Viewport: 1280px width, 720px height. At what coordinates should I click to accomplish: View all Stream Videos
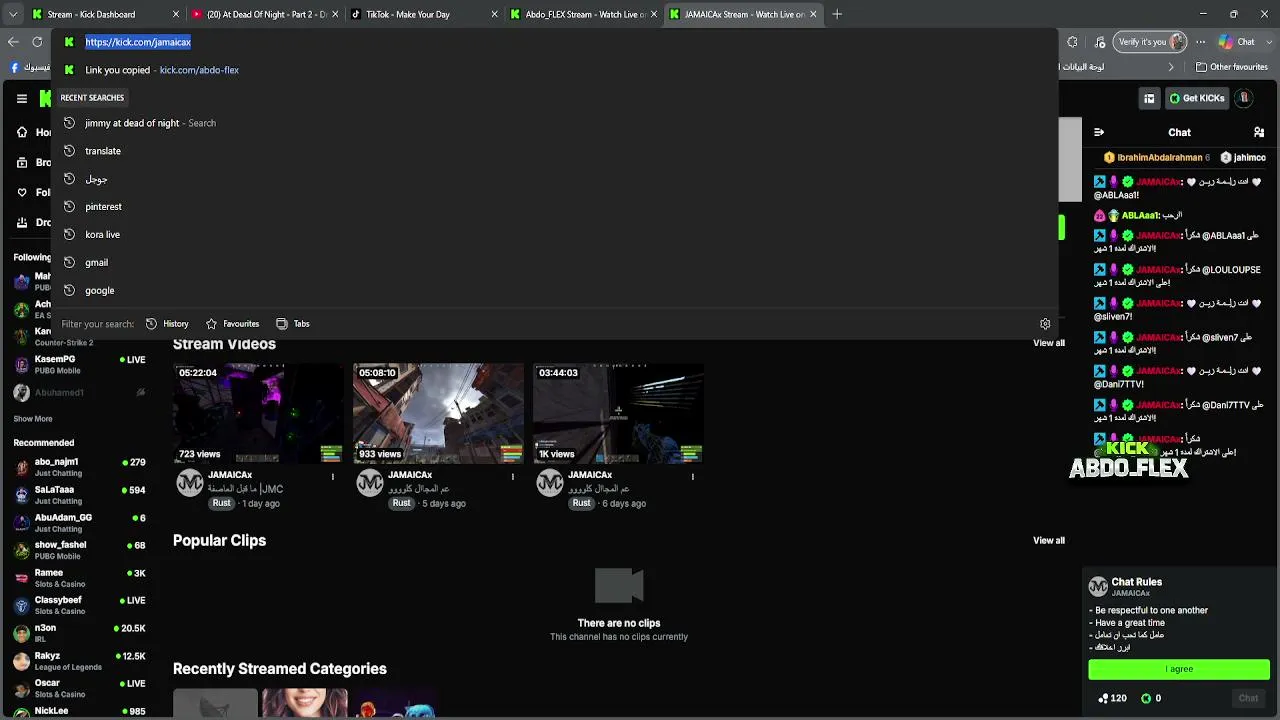[x=1049, y=343]
